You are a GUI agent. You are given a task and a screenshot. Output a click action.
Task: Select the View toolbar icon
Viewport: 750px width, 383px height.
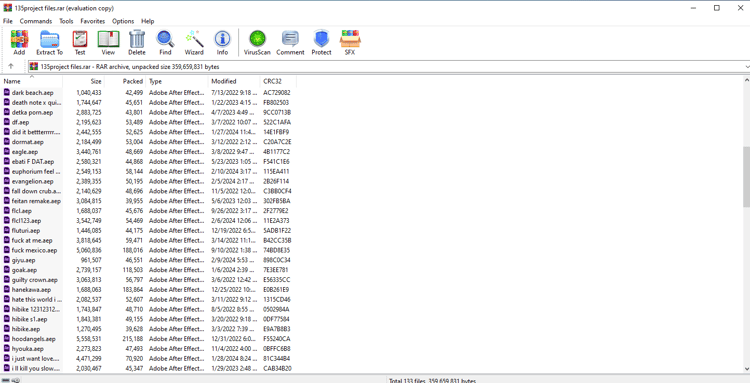(x=108, y=43)
